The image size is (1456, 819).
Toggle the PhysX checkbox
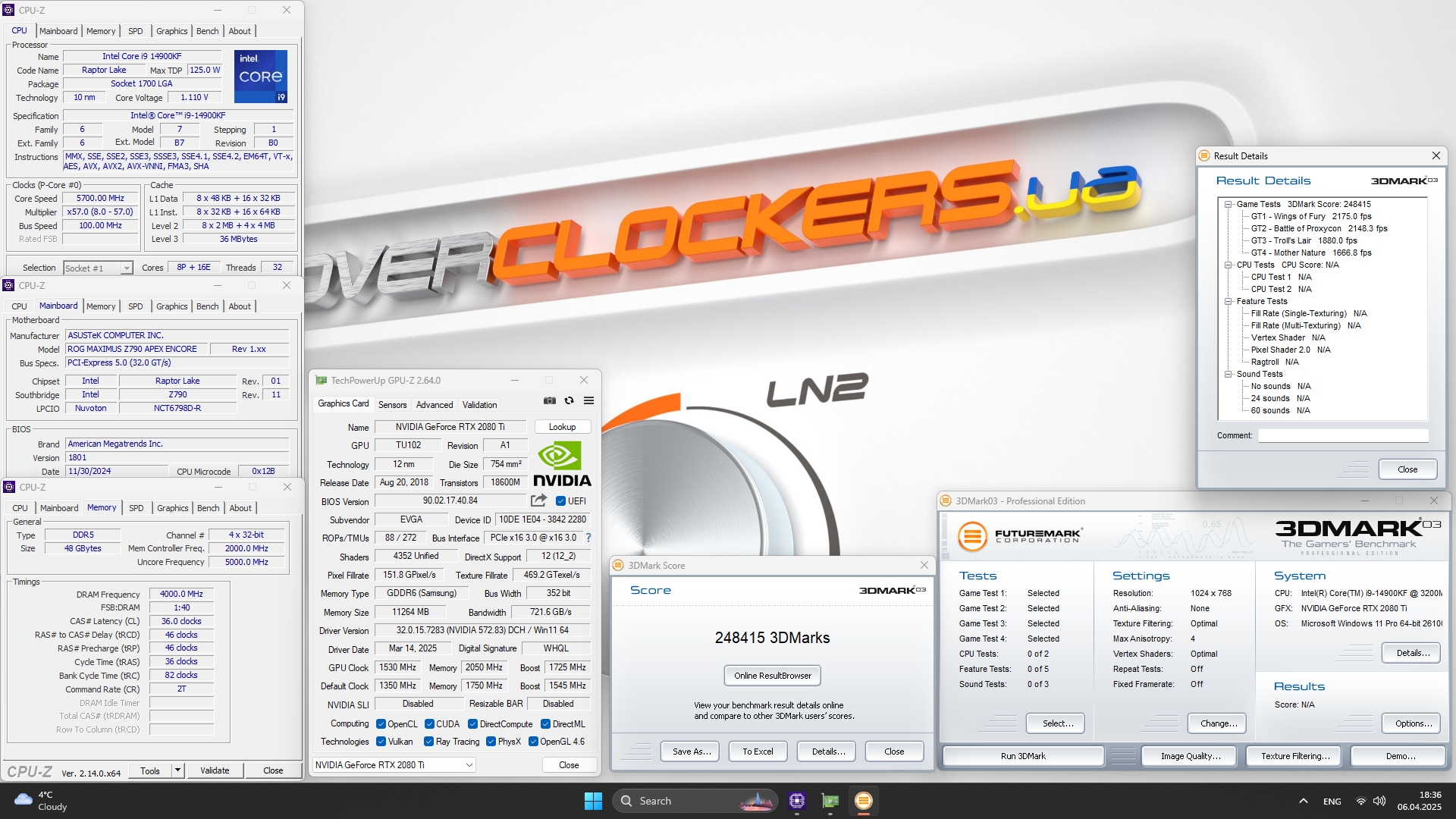pos(491,742)
